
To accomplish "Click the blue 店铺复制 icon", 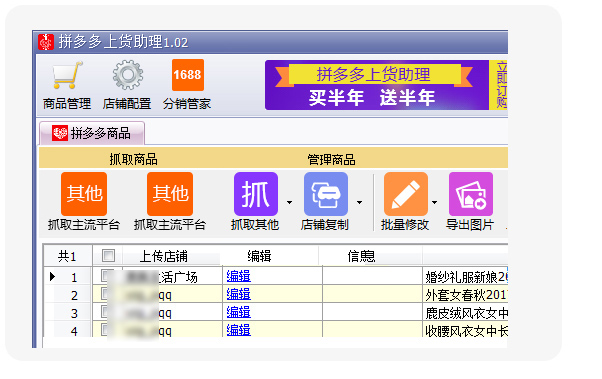I will (x=326, y=194).
